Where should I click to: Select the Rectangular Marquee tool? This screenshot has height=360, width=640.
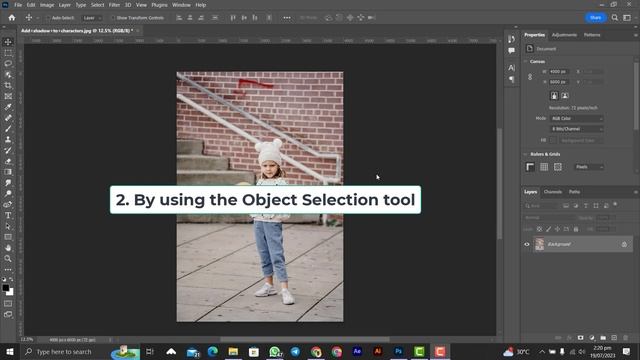8,53
